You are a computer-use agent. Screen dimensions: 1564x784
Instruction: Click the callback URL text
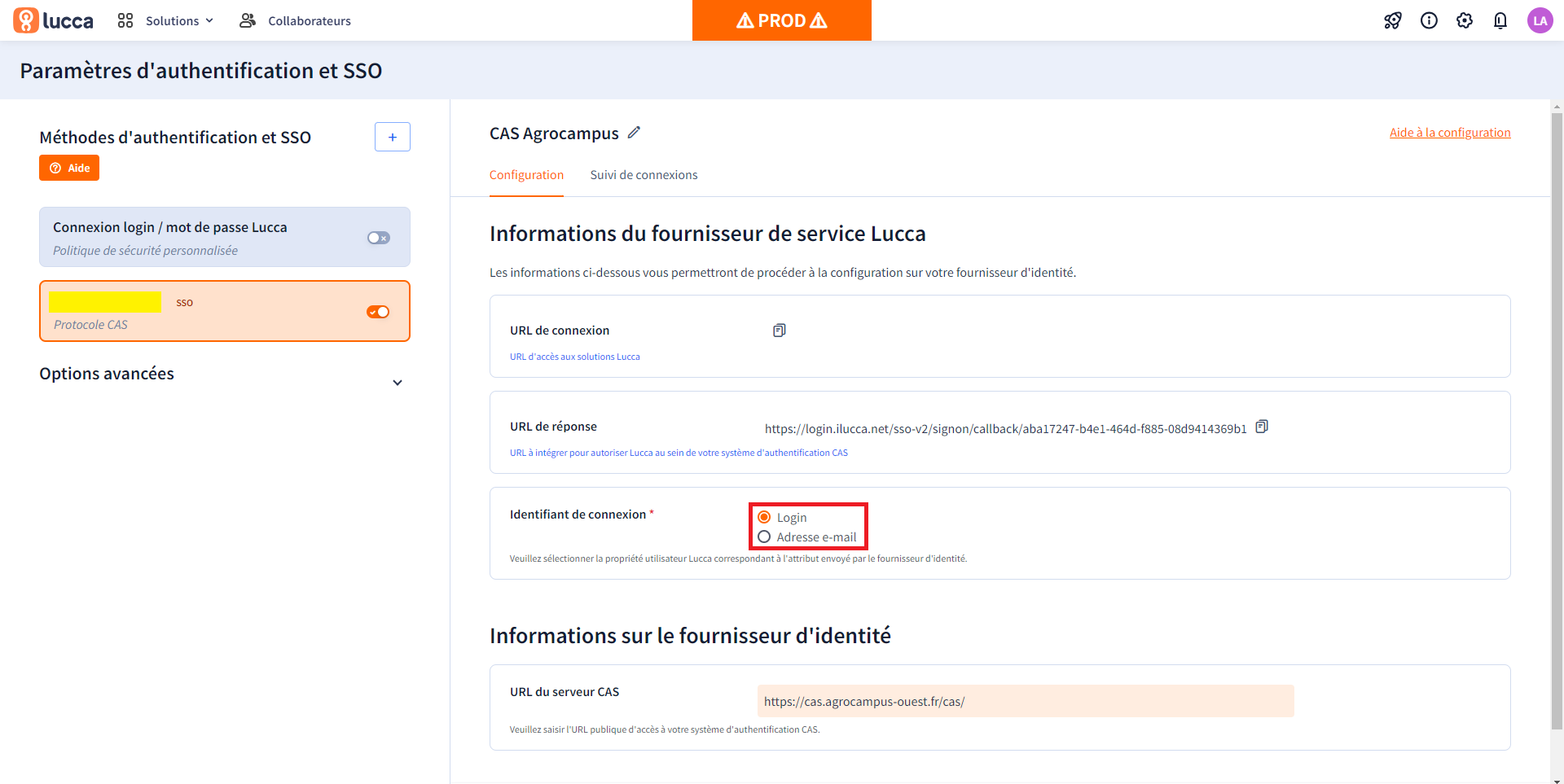(1005, 428)
